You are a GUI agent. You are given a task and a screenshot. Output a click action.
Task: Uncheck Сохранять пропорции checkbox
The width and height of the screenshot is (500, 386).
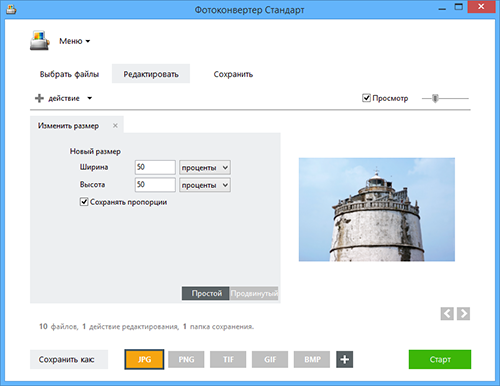tap(84, 202)
